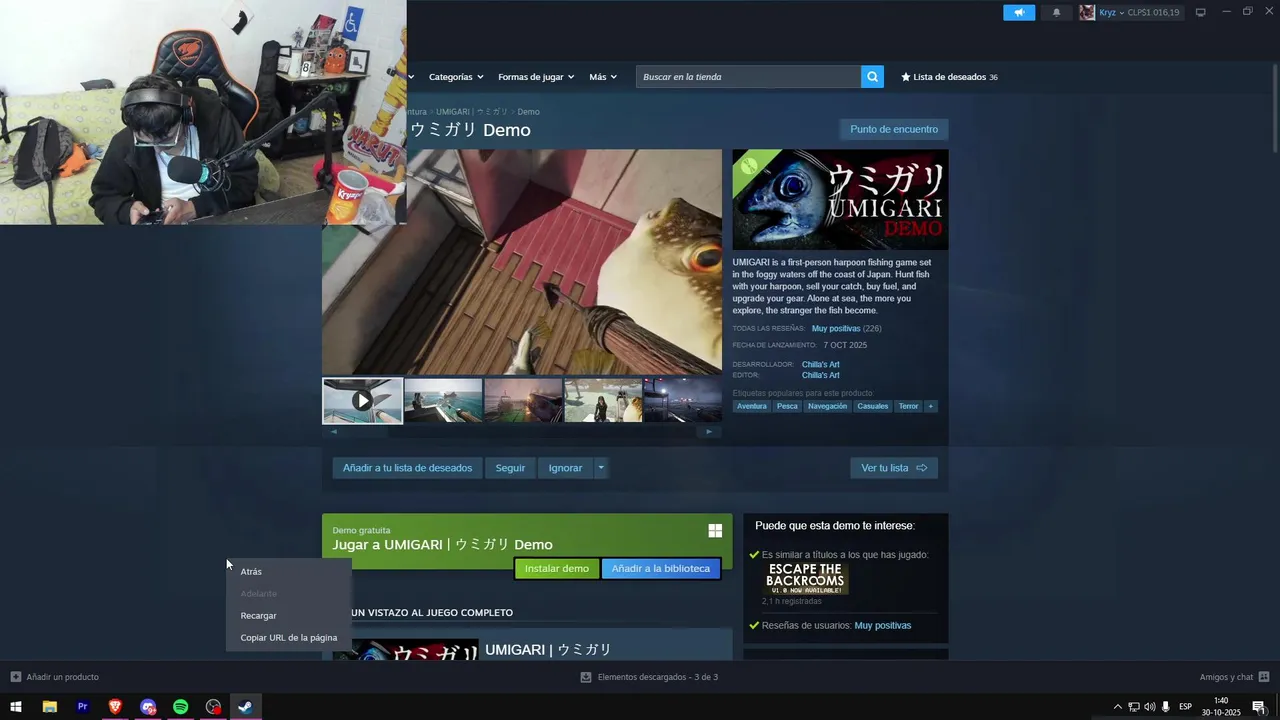Select the Terror tag
The width and height of the screenshot is (1280, 720).
pos(908,406)
